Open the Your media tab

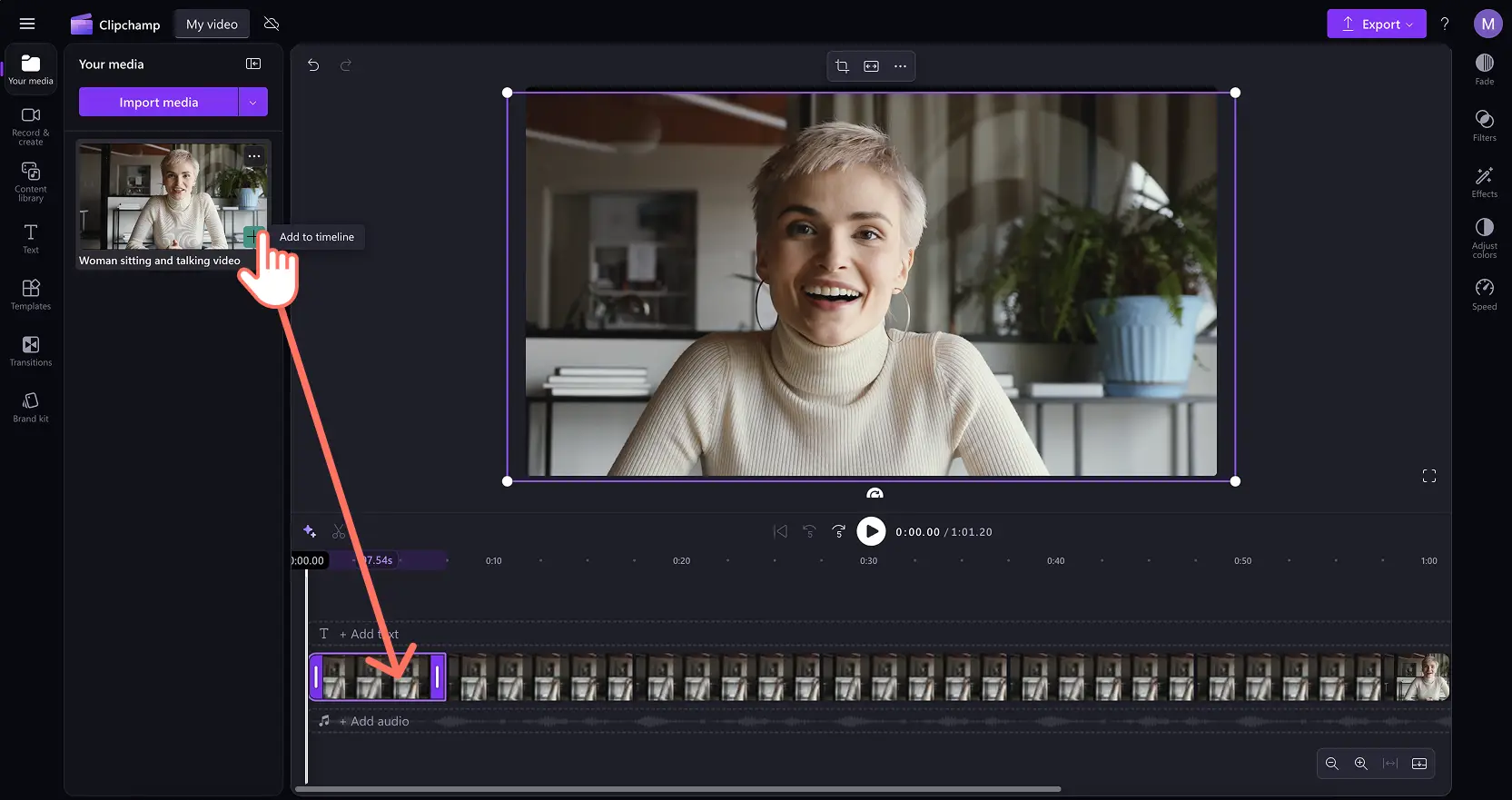pyautogui.click(x=31, y=70)
